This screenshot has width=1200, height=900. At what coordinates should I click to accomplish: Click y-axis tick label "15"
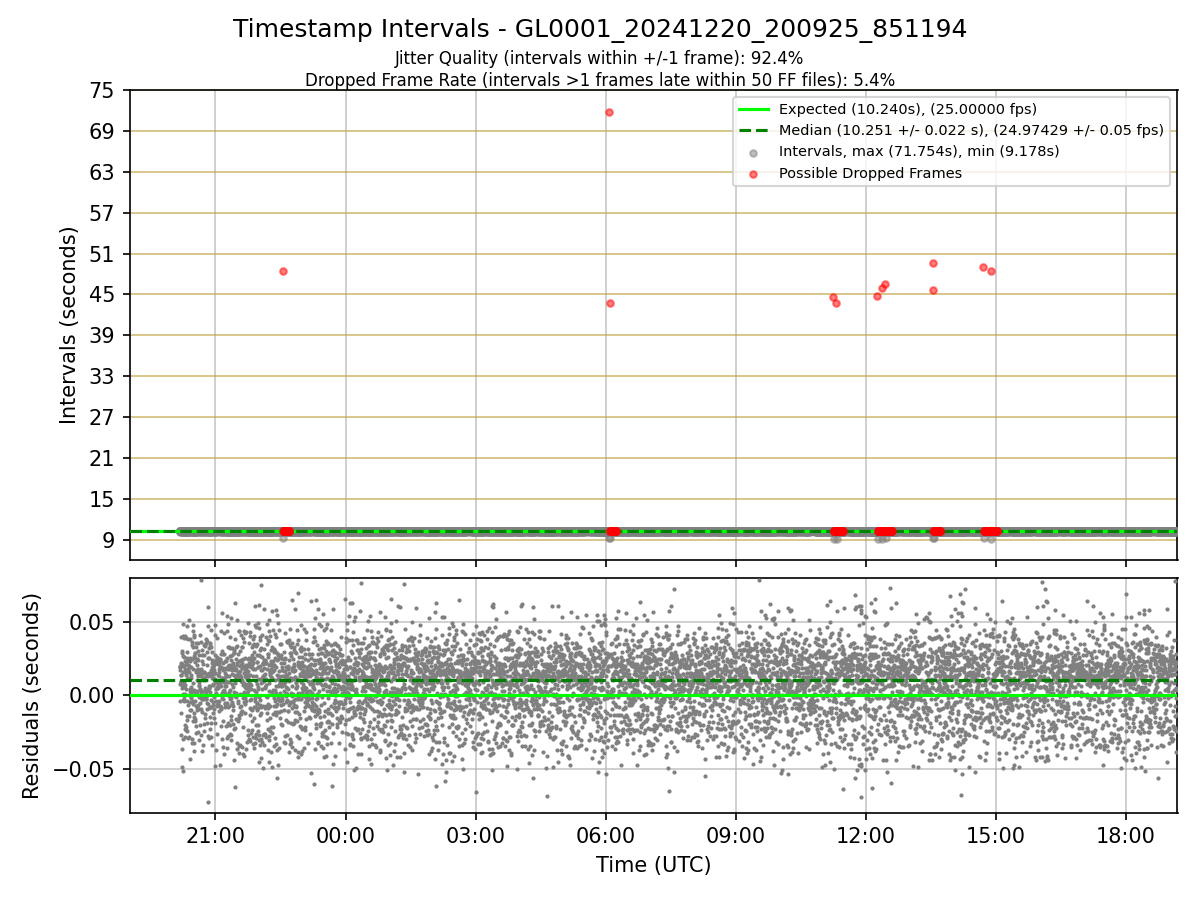click(x=102, y=499)
